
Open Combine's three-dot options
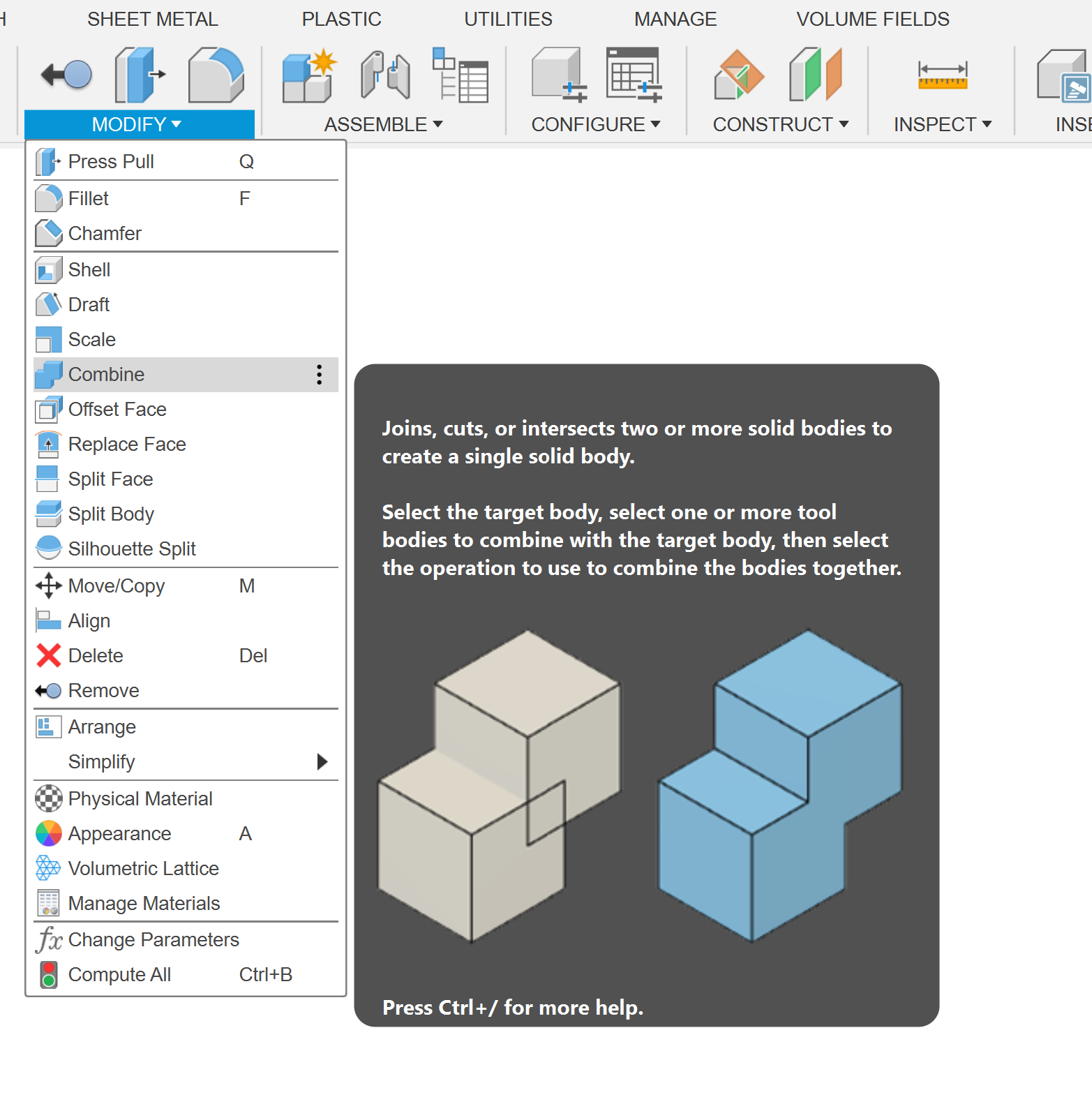pos(320,375)
